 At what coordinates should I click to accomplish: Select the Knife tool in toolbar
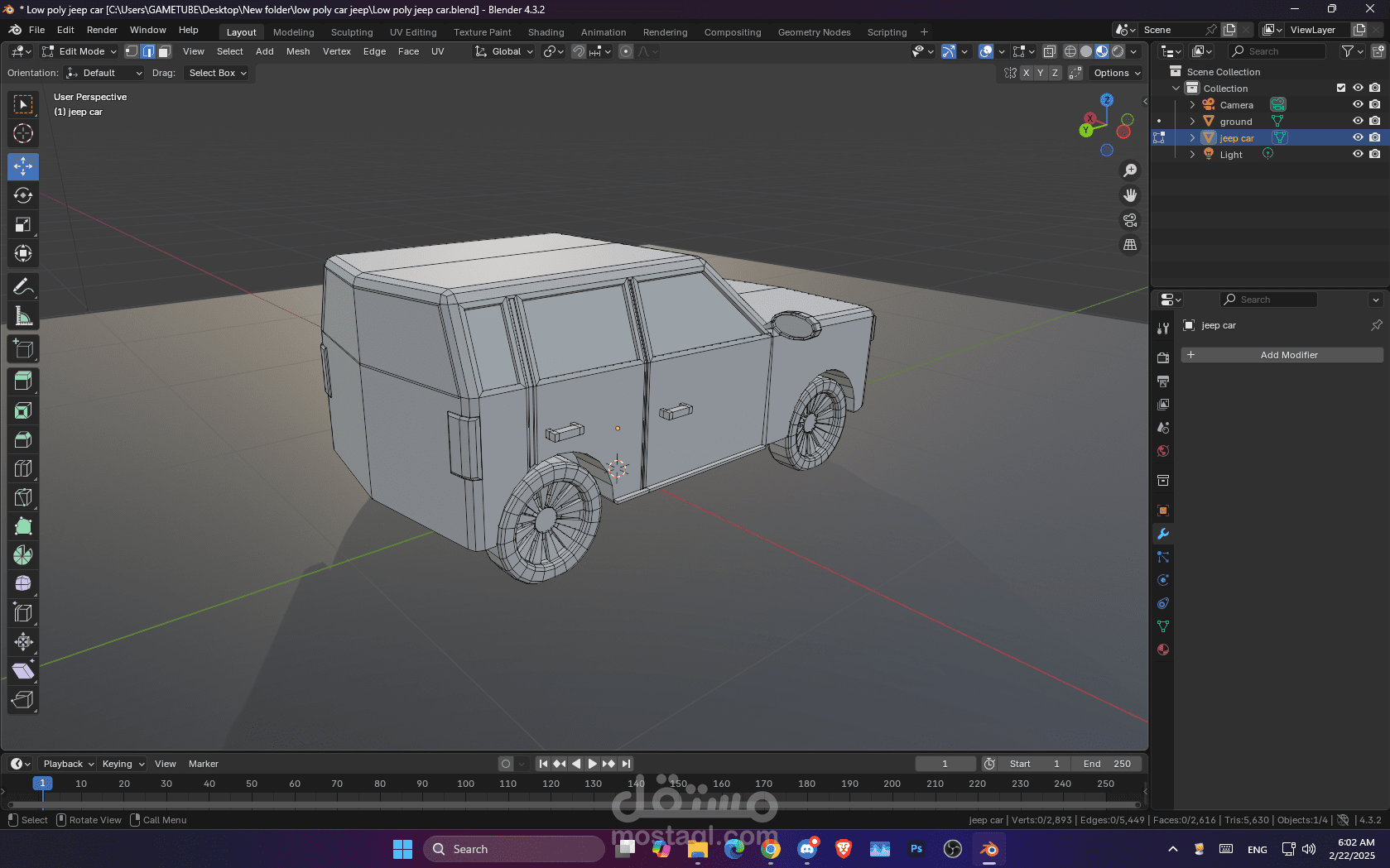pyautogui.click(x=23, y=497)
